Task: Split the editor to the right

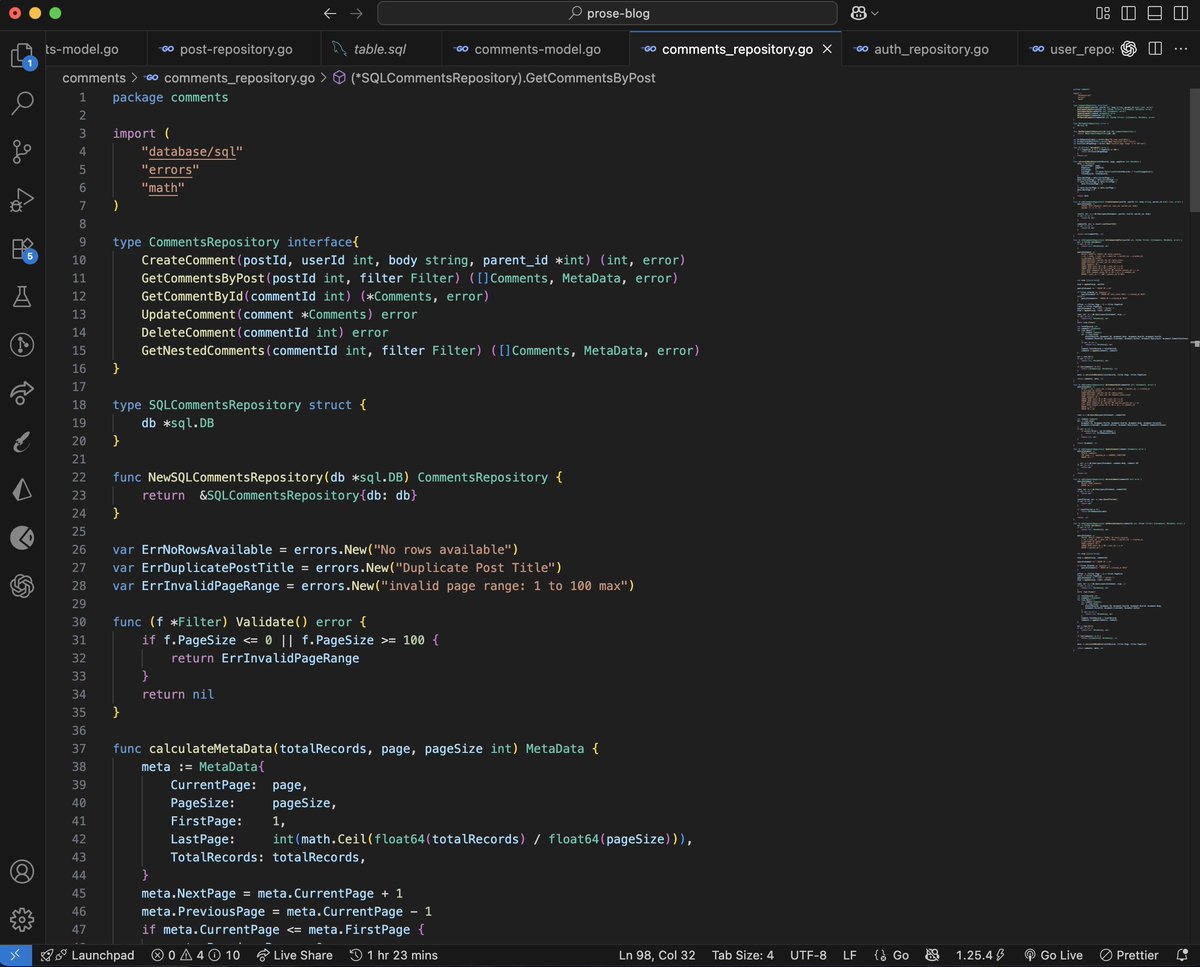Action: (1154, 49)
